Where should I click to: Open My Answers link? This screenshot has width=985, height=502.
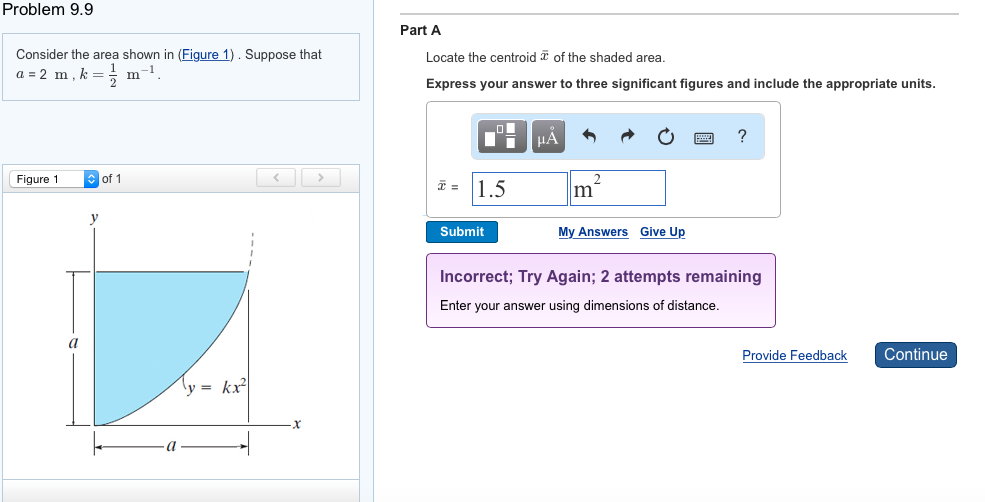pos(593,232)
